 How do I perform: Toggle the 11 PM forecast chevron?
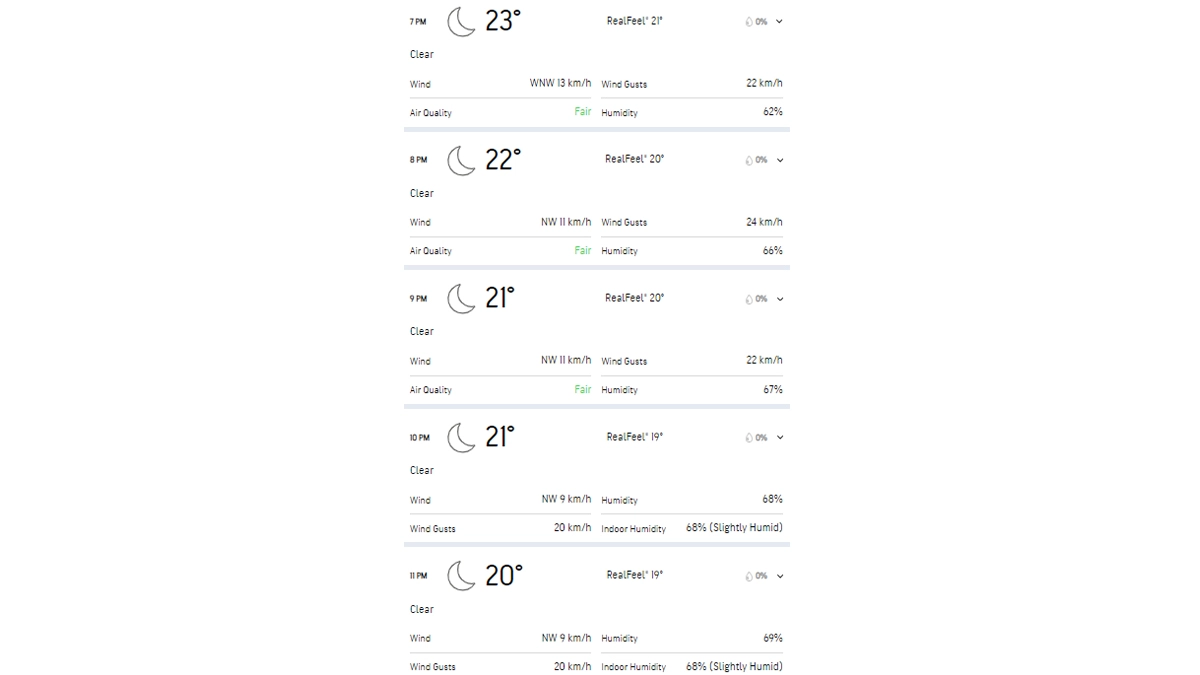pos(779,576)
